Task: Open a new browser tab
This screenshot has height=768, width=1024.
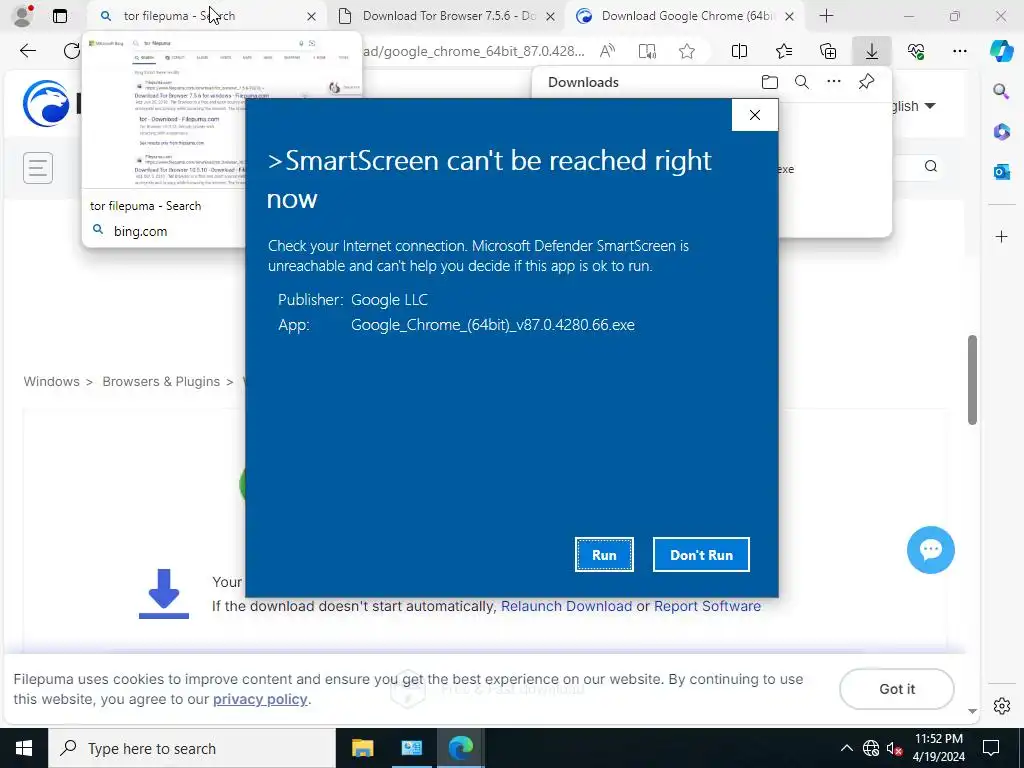Action: [826, 16]
